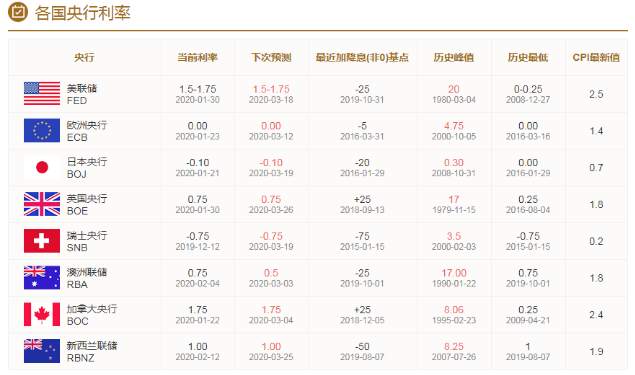Click RBNZ current rate dated 2020-02-12
The width and height of the screenshot is (635, 375).
click(x=198, y=352)
